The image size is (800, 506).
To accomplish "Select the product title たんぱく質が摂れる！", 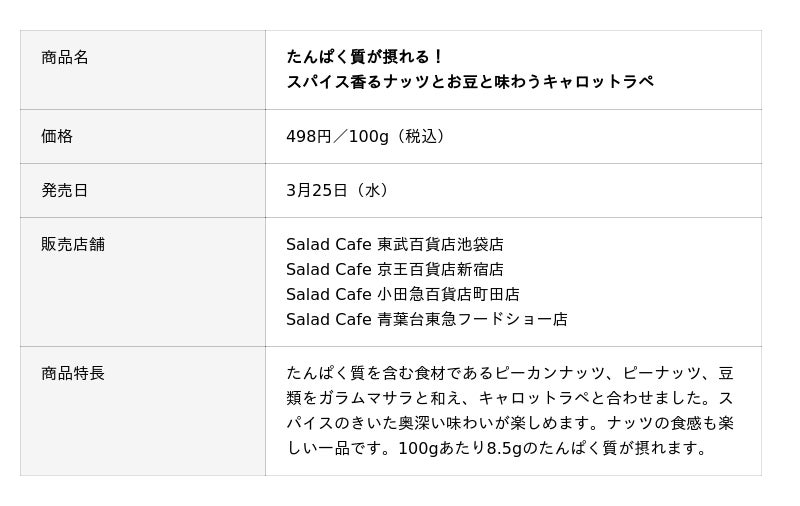I will 365,57.
